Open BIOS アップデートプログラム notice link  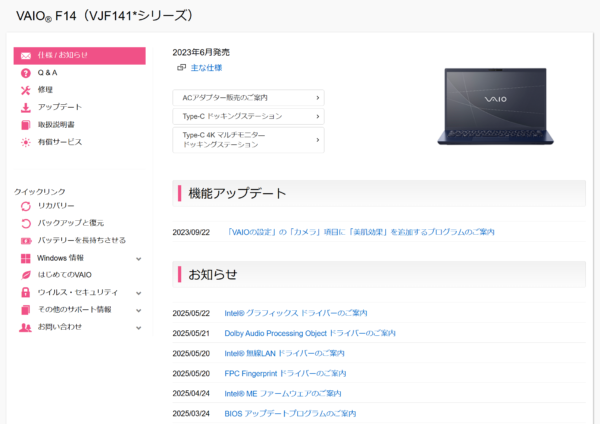[290, 414]
